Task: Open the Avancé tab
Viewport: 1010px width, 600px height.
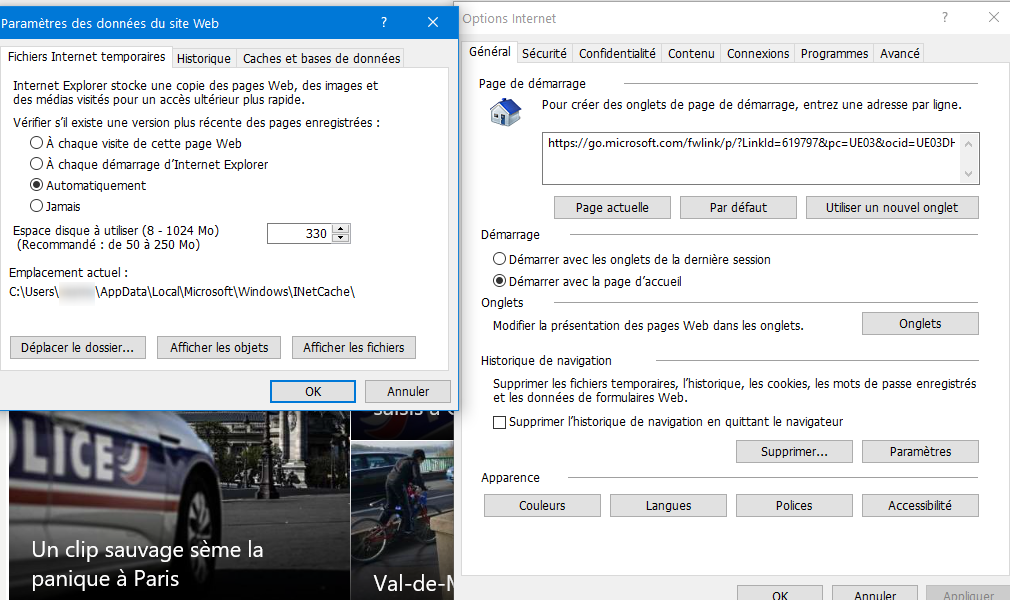Action: [x=900, y=53]
